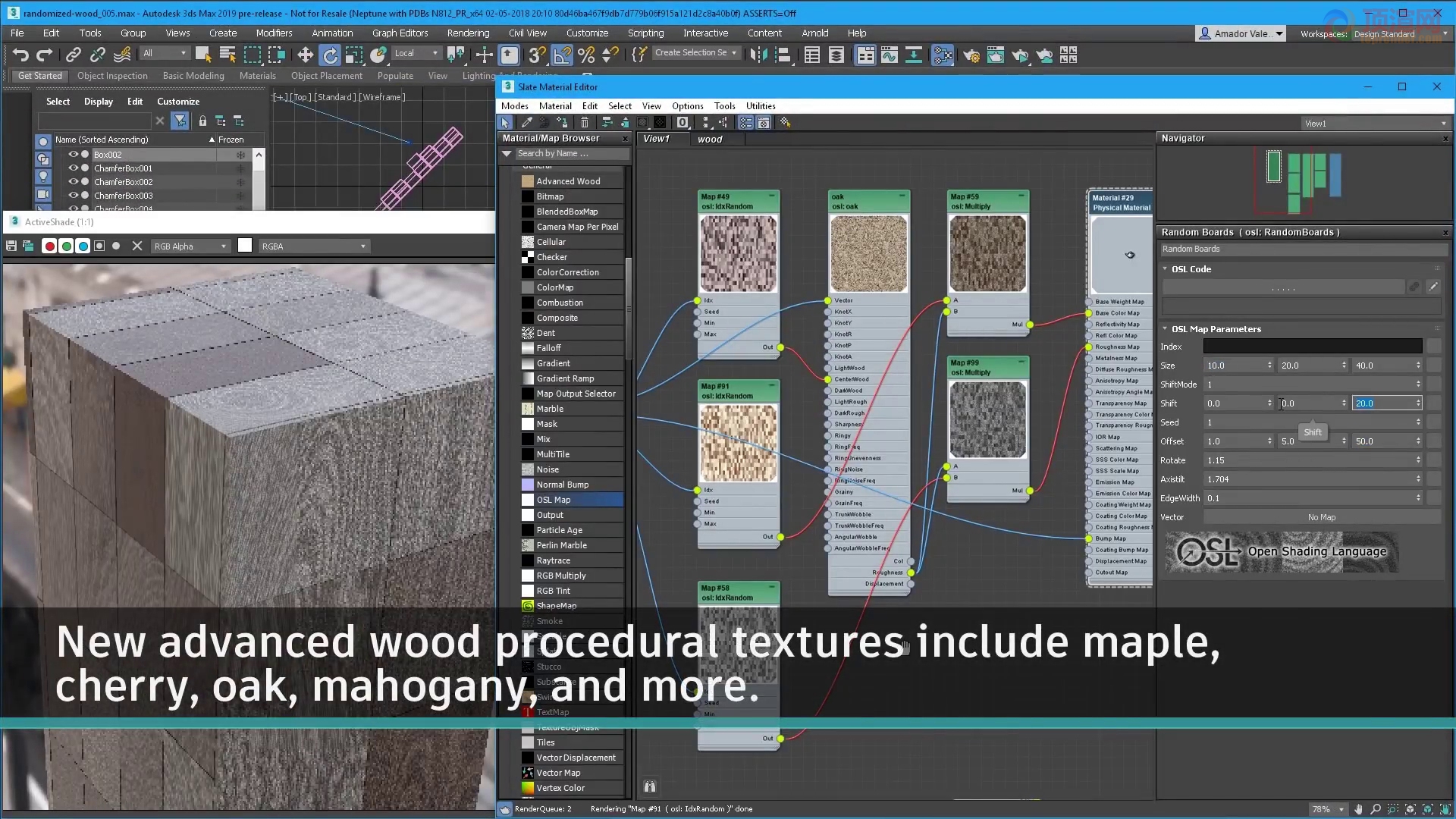Toggle visibility eye of ChamferBox001

(74, 168)
